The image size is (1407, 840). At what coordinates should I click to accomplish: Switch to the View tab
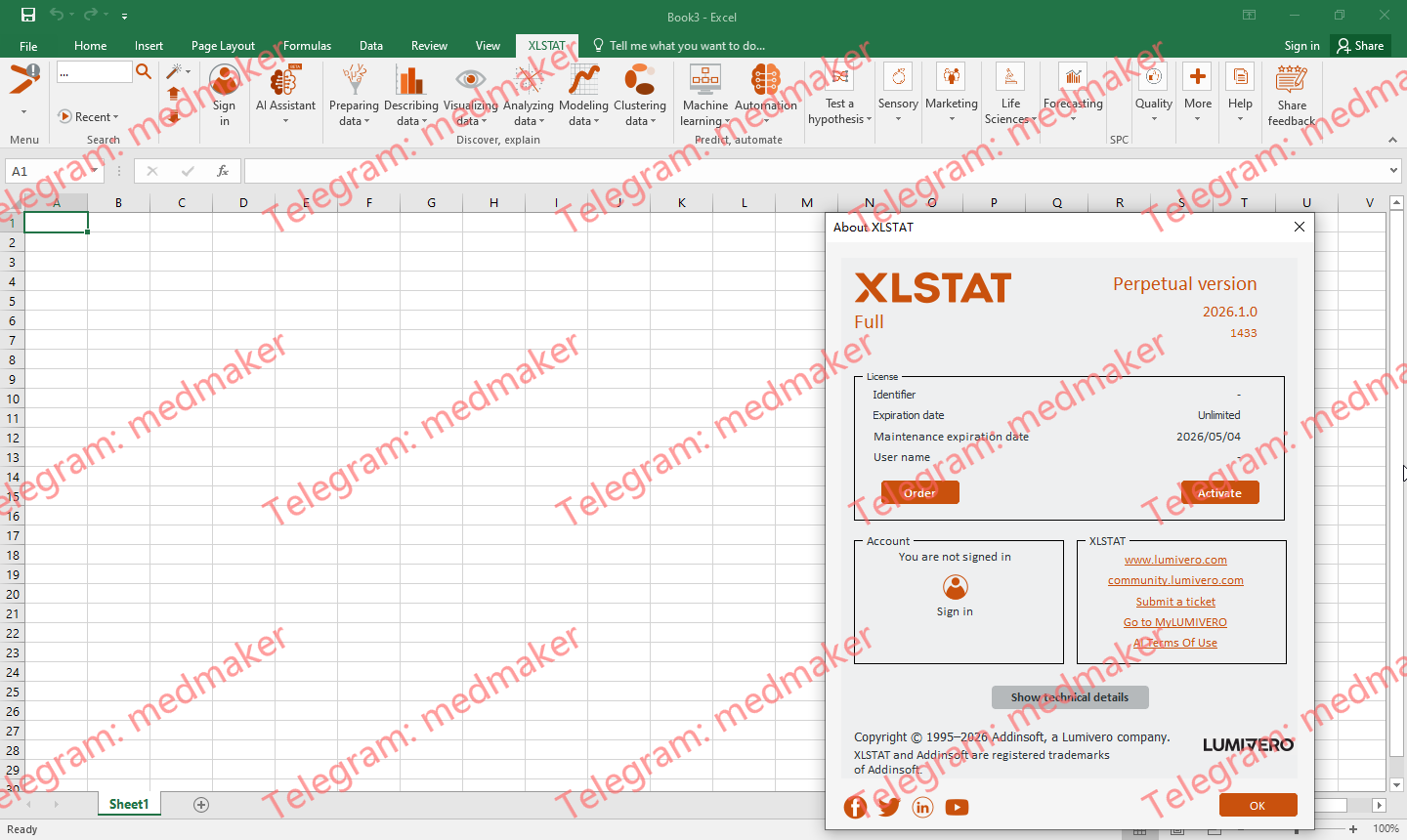[488, 46]
